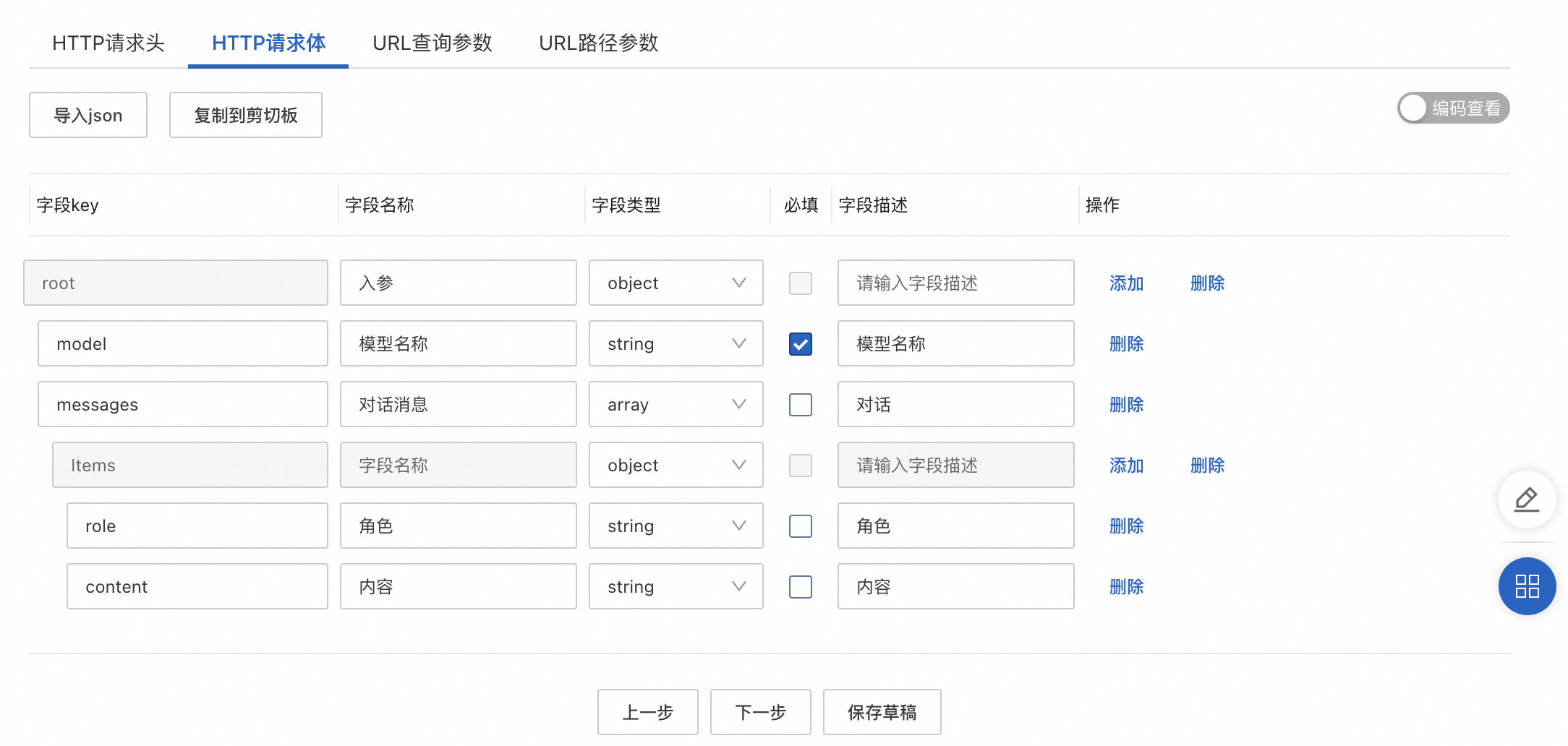Click 添加 in the Items row

point(1127,466)
